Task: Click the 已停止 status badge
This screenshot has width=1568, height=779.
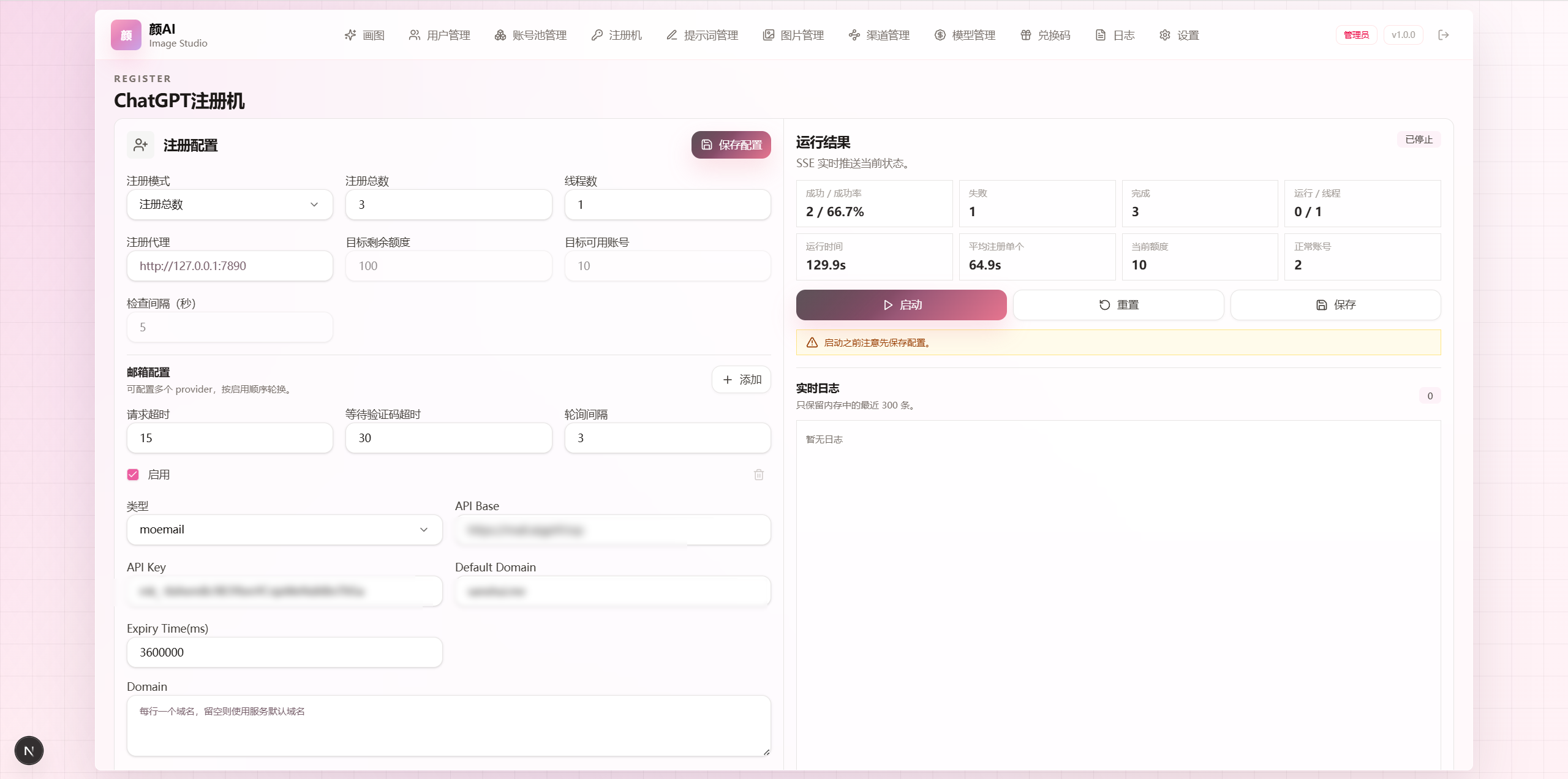Action: (x=1419, y=140)
